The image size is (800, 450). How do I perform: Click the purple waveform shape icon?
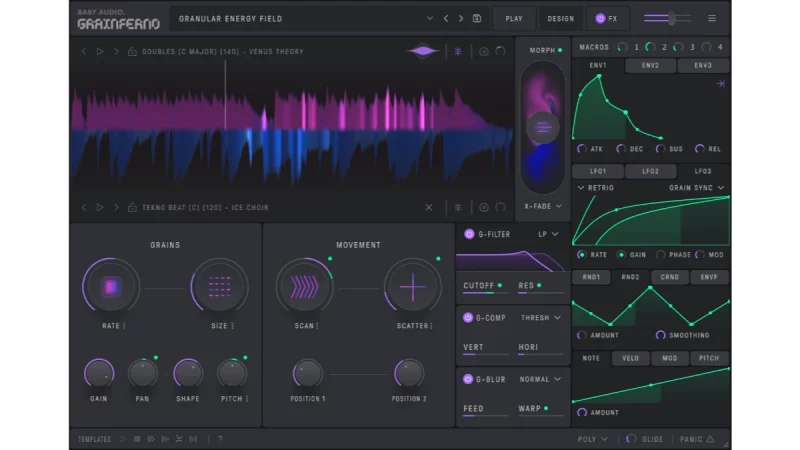(x=422, y=51)
